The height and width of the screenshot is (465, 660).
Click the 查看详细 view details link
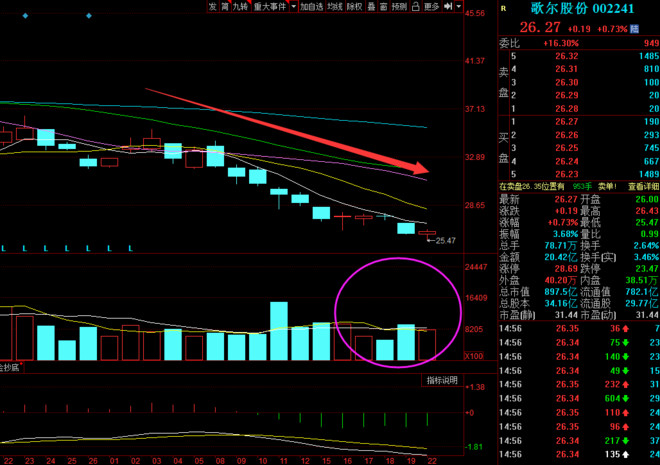(x=643, y=186)
